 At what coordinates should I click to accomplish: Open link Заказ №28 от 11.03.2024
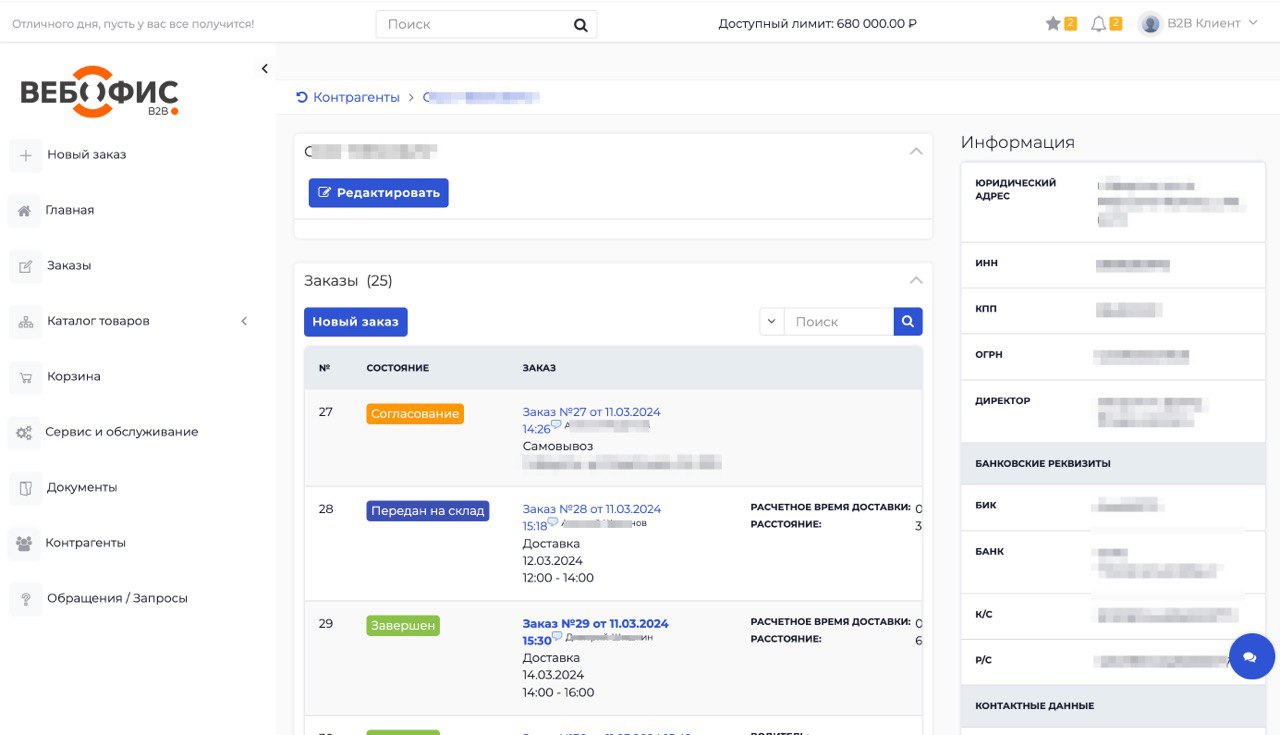coord(591,509)
